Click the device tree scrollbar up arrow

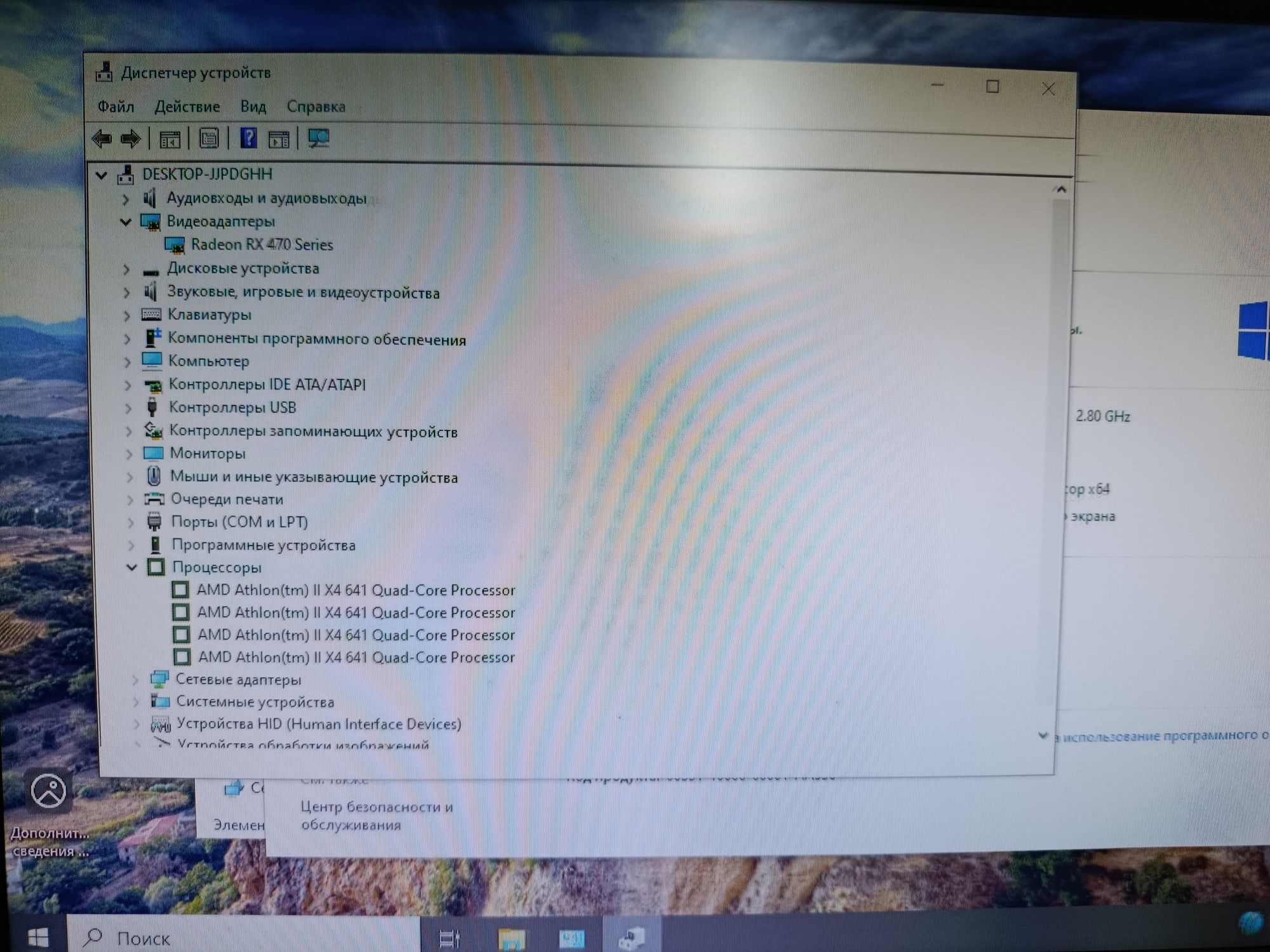coord(1060,190)
